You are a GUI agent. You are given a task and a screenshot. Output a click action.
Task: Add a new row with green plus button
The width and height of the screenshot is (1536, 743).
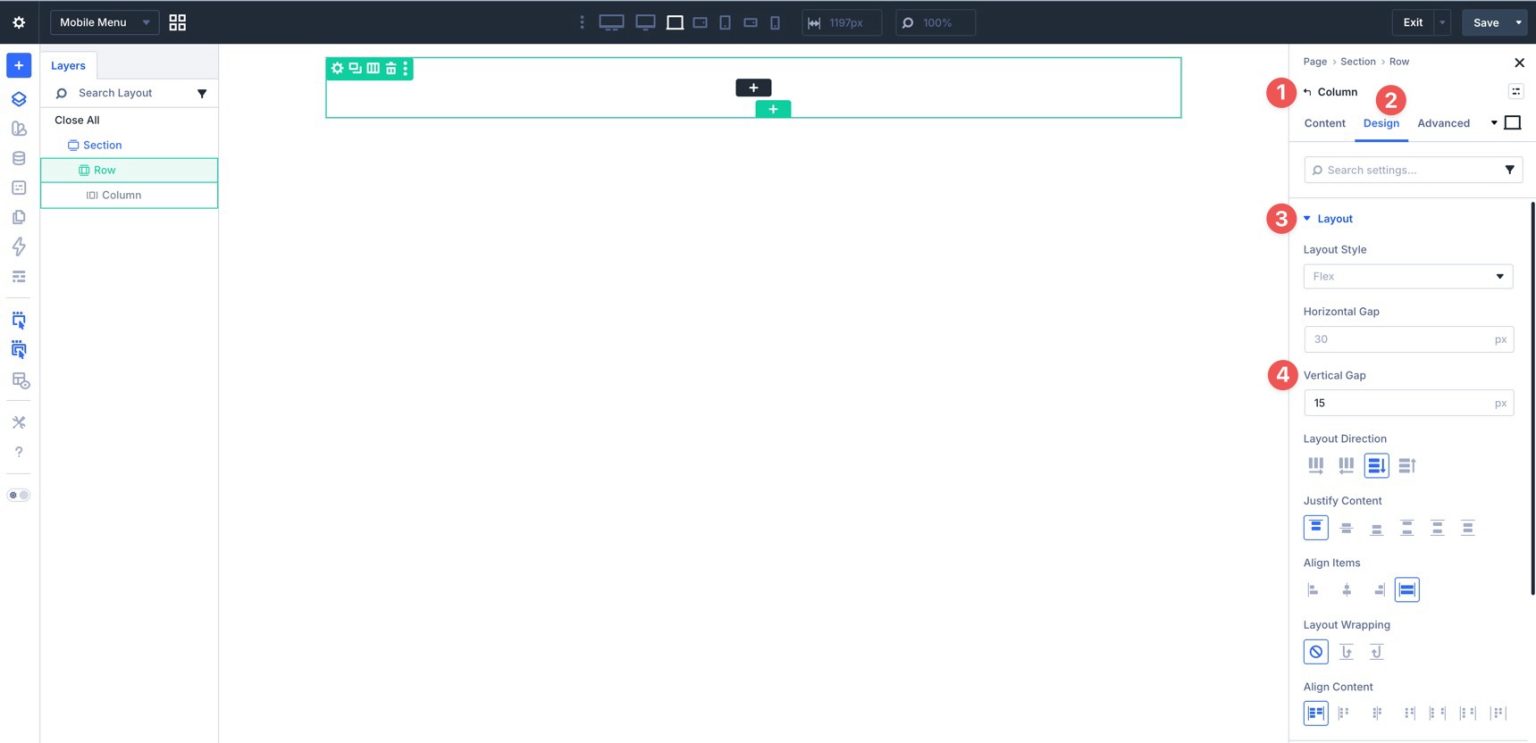pyautogui.click(x=773, y=109)
